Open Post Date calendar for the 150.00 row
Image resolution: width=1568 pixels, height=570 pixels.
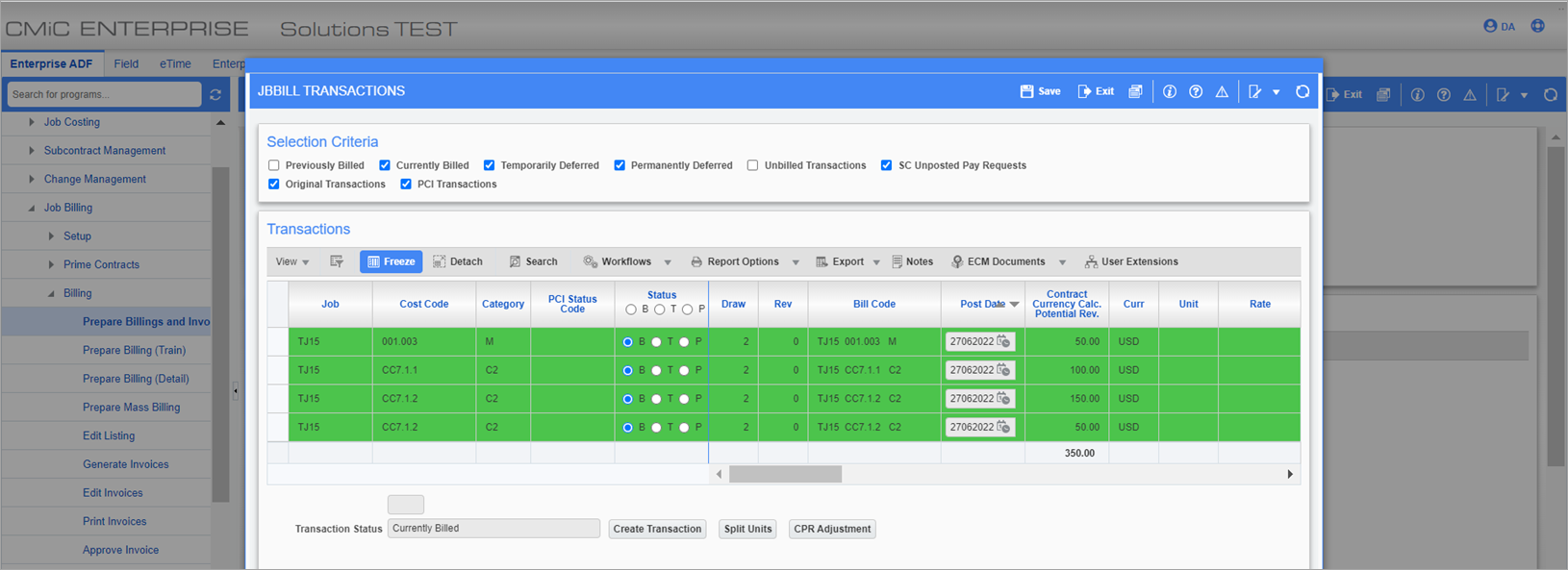pyautogui.click(x=1003, y=398)
